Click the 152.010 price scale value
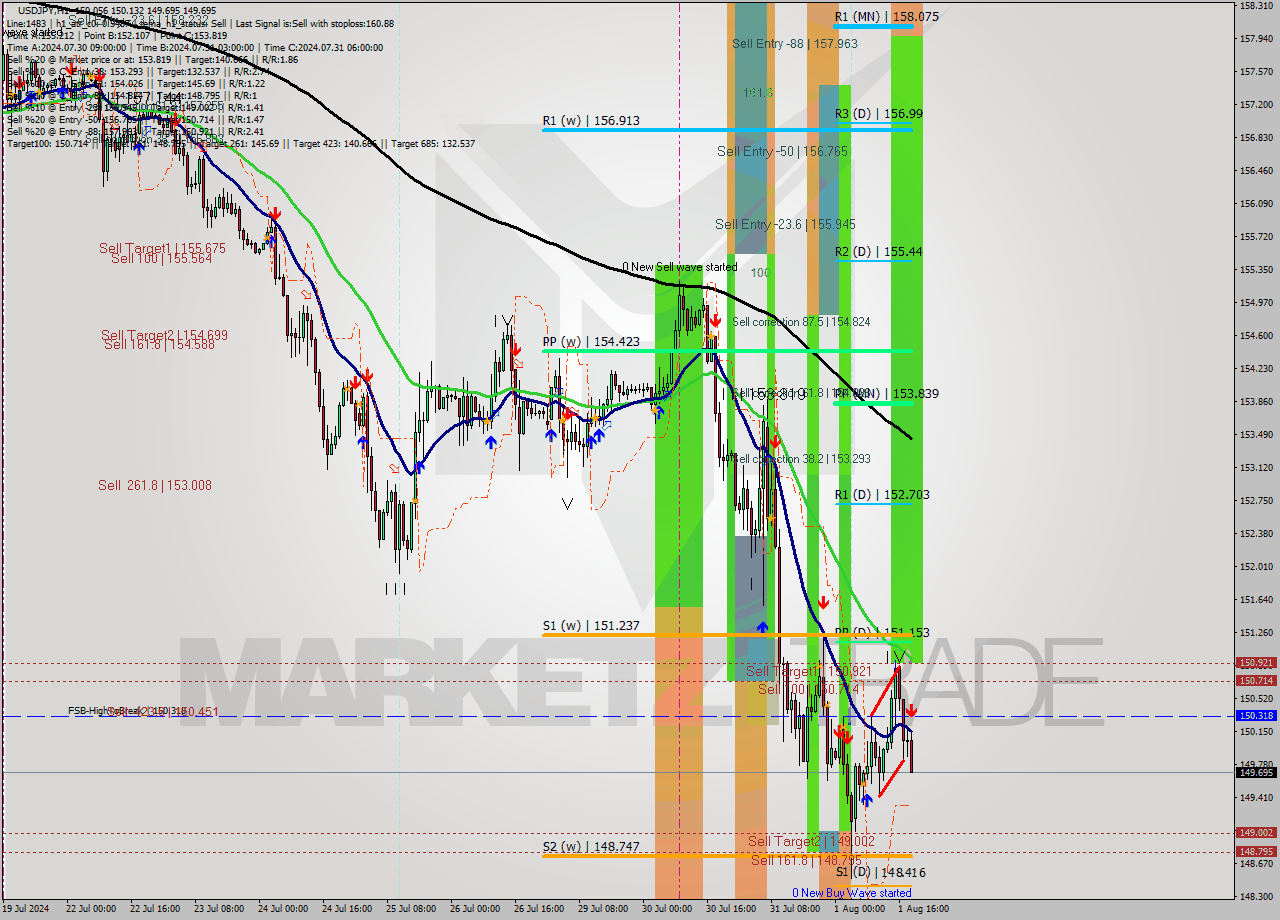 click(1256, 566)
